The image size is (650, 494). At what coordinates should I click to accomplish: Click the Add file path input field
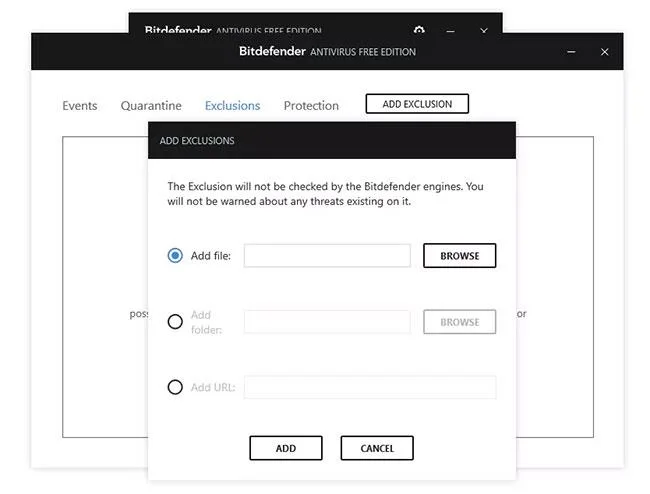(x=327, y=256)
